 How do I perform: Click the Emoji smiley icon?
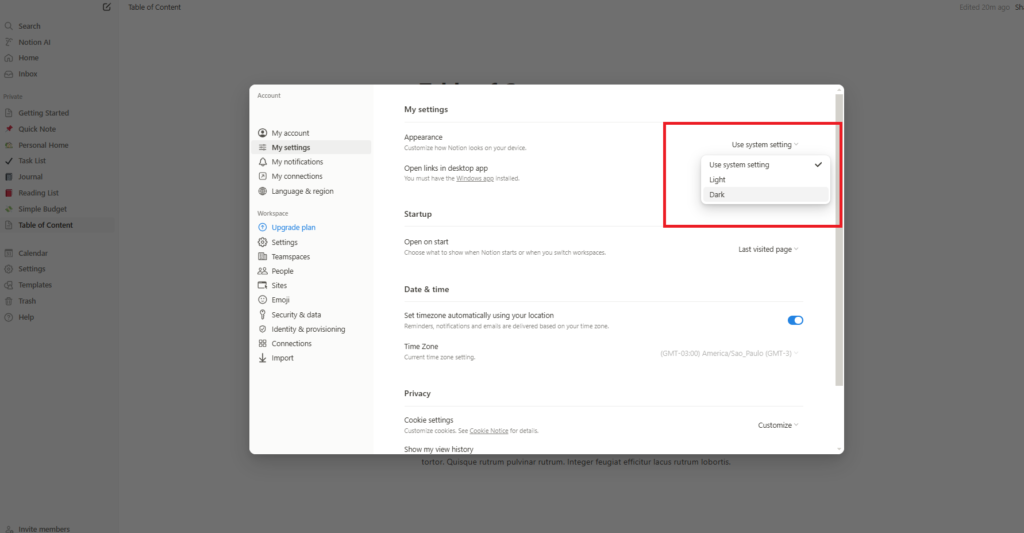[263, 300]
